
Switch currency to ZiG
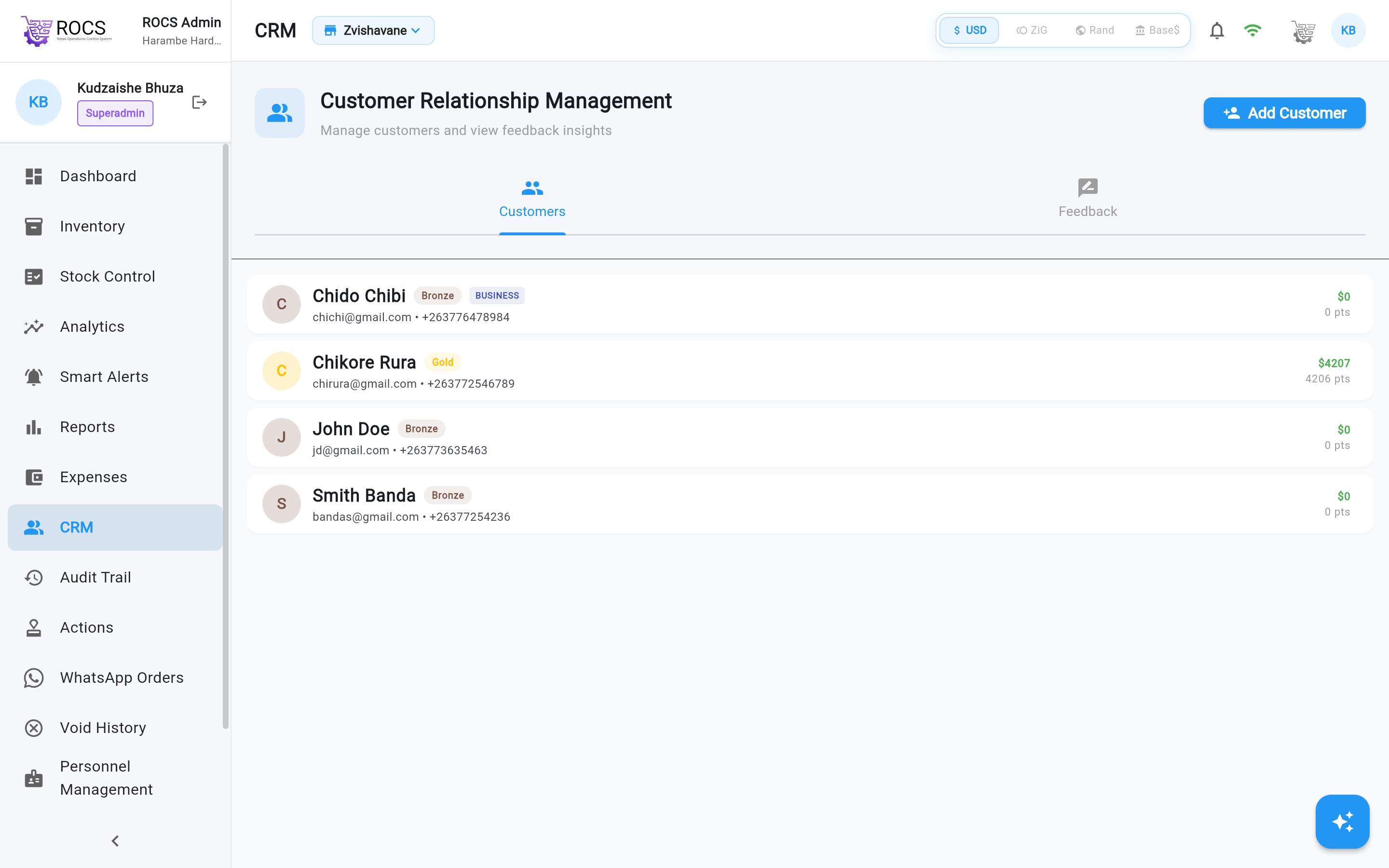1032,30
